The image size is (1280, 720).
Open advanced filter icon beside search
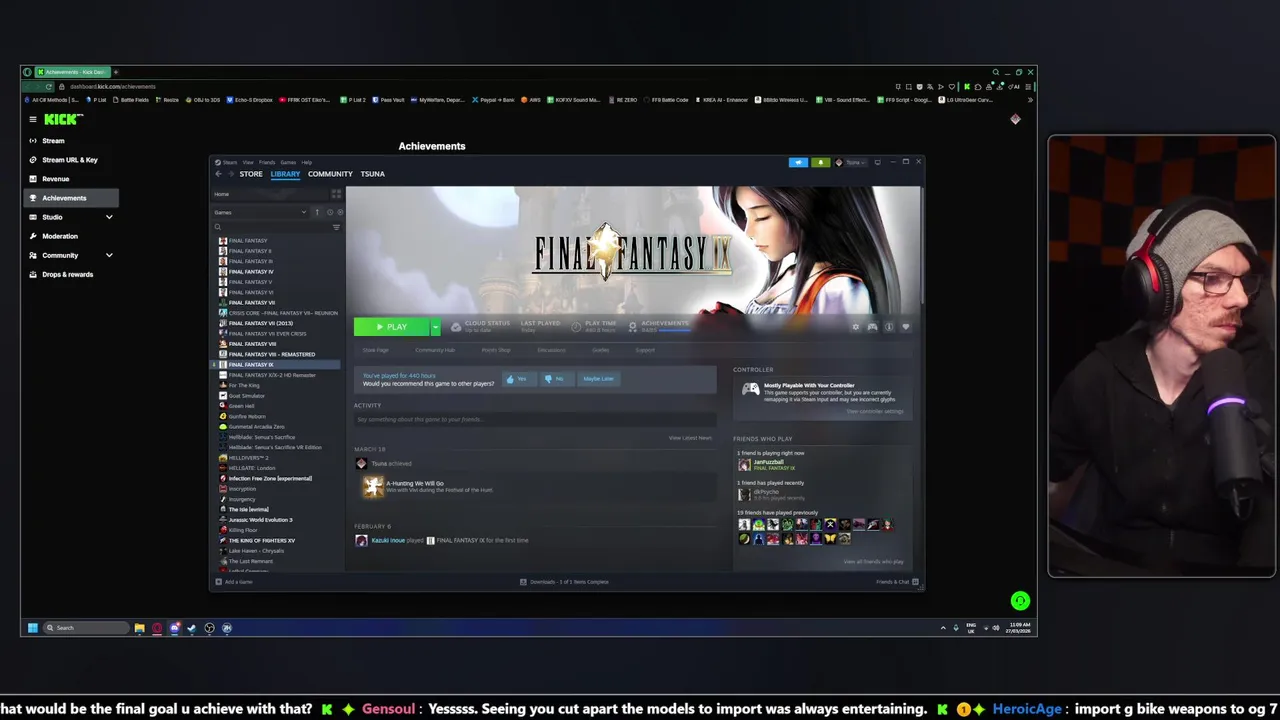coord(336,227)
